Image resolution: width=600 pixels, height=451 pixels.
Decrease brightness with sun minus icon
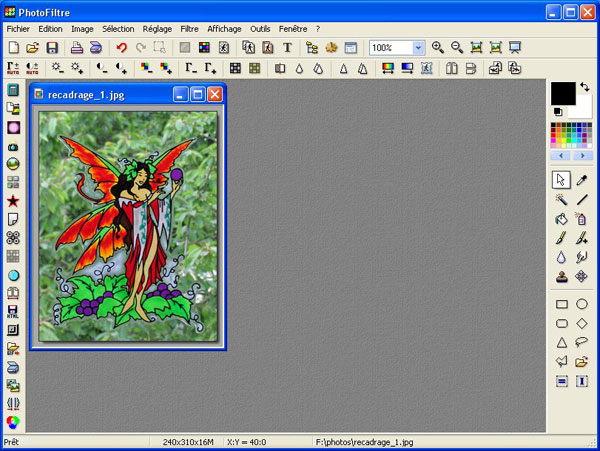pos(58,68)
